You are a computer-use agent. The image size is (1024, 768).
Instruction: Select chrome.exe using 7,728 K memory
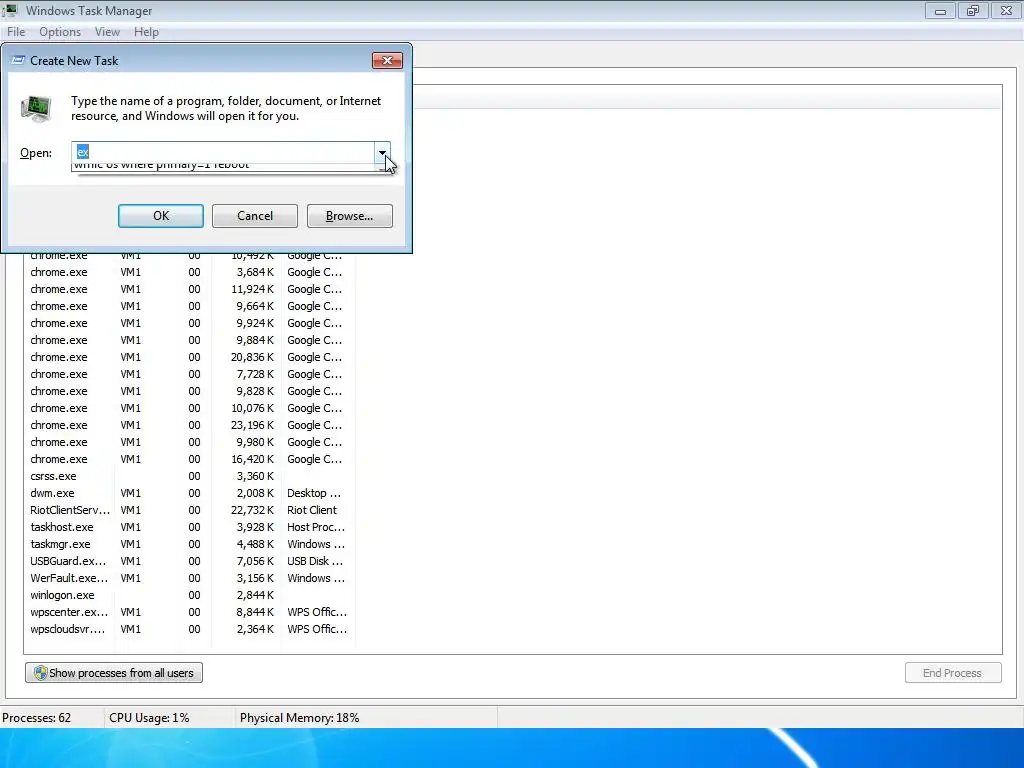(189, 374)
